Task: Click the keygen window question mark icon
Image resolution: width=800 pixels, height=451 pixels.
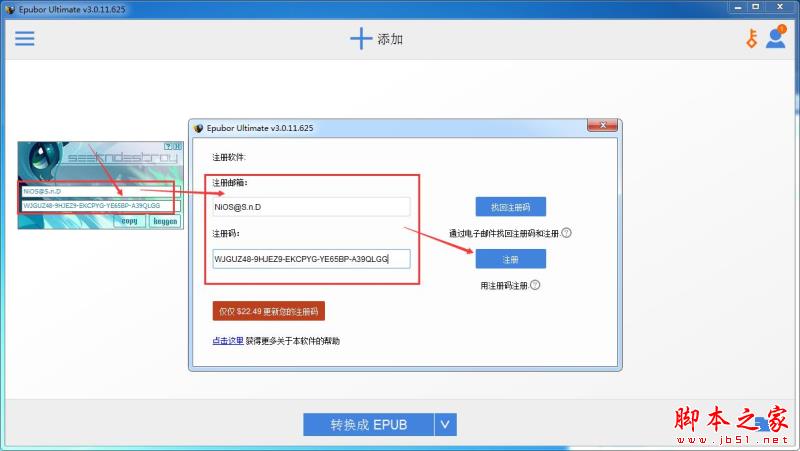Action: click(x=168, y=146)
